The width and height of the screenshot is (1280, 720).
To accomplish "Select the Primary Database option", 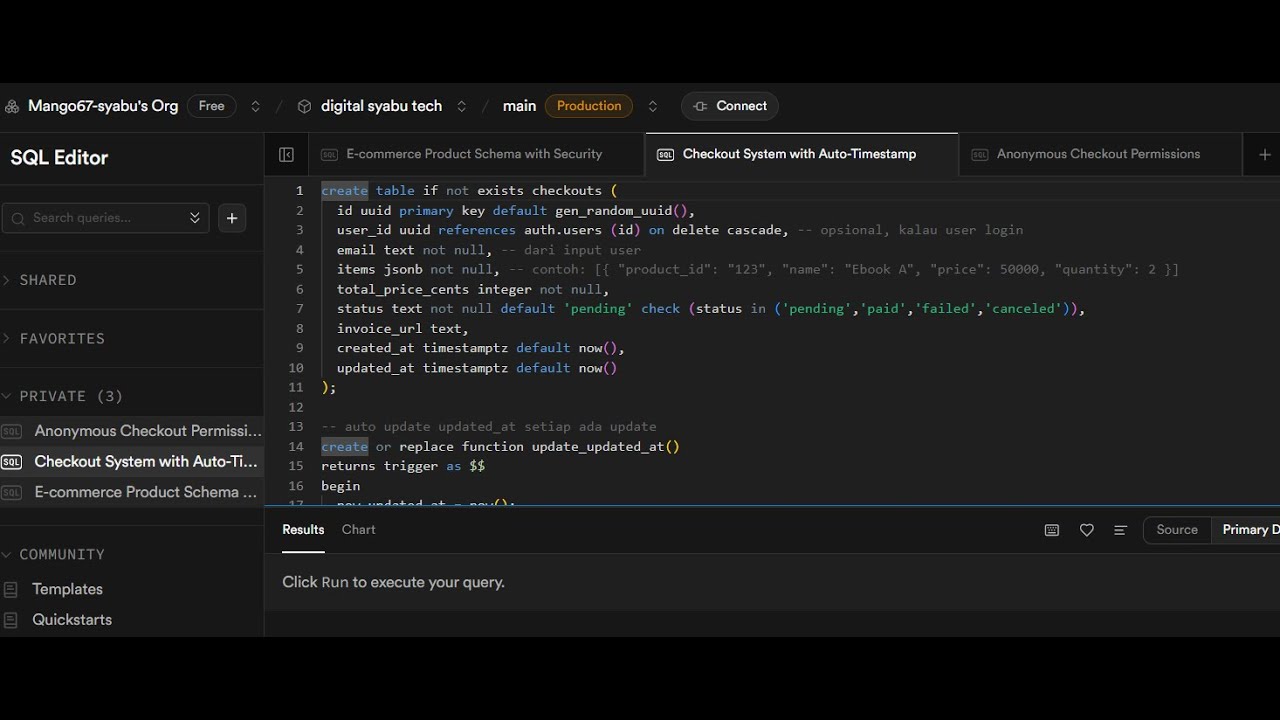I will point(1246,530).
